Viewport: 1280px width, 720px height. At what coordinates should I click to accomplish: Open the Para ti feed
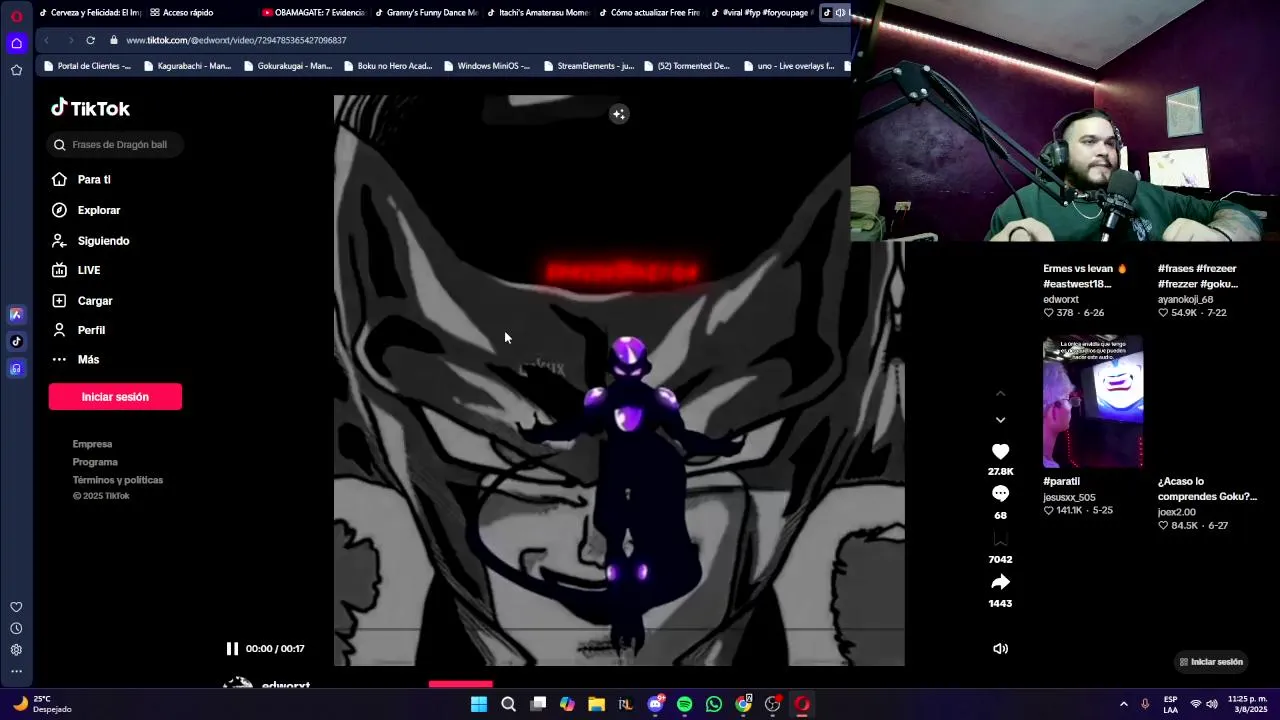(x=81, y=179)
